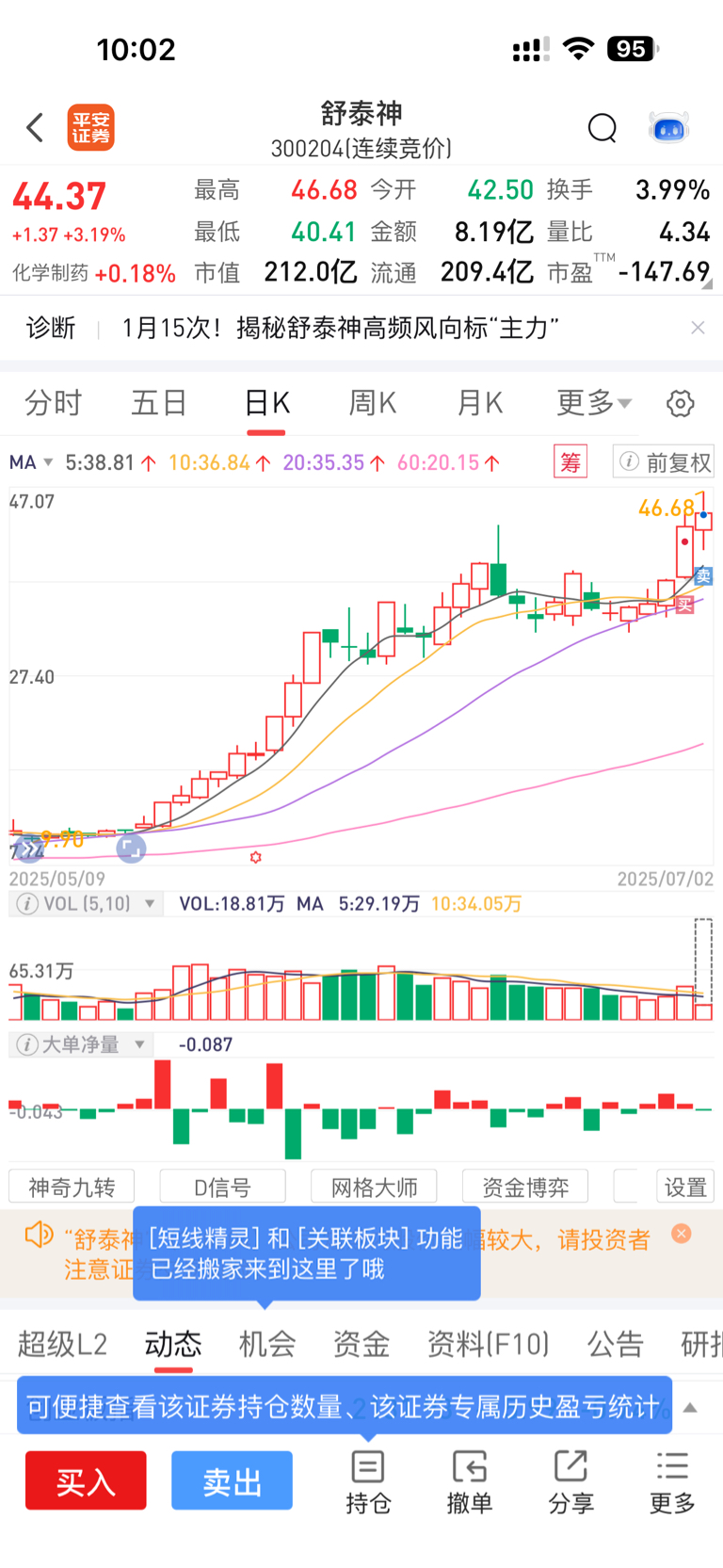Viewport: 723px width, 1568px height.
Task: Tap the 短线精灵 relocation tooltip
Action: (x=307, y=1253)
